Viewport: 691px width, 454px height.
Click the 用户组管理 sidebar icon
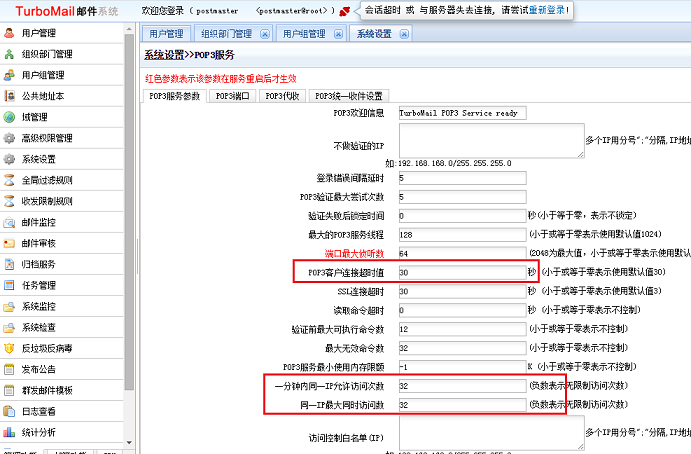9,75
